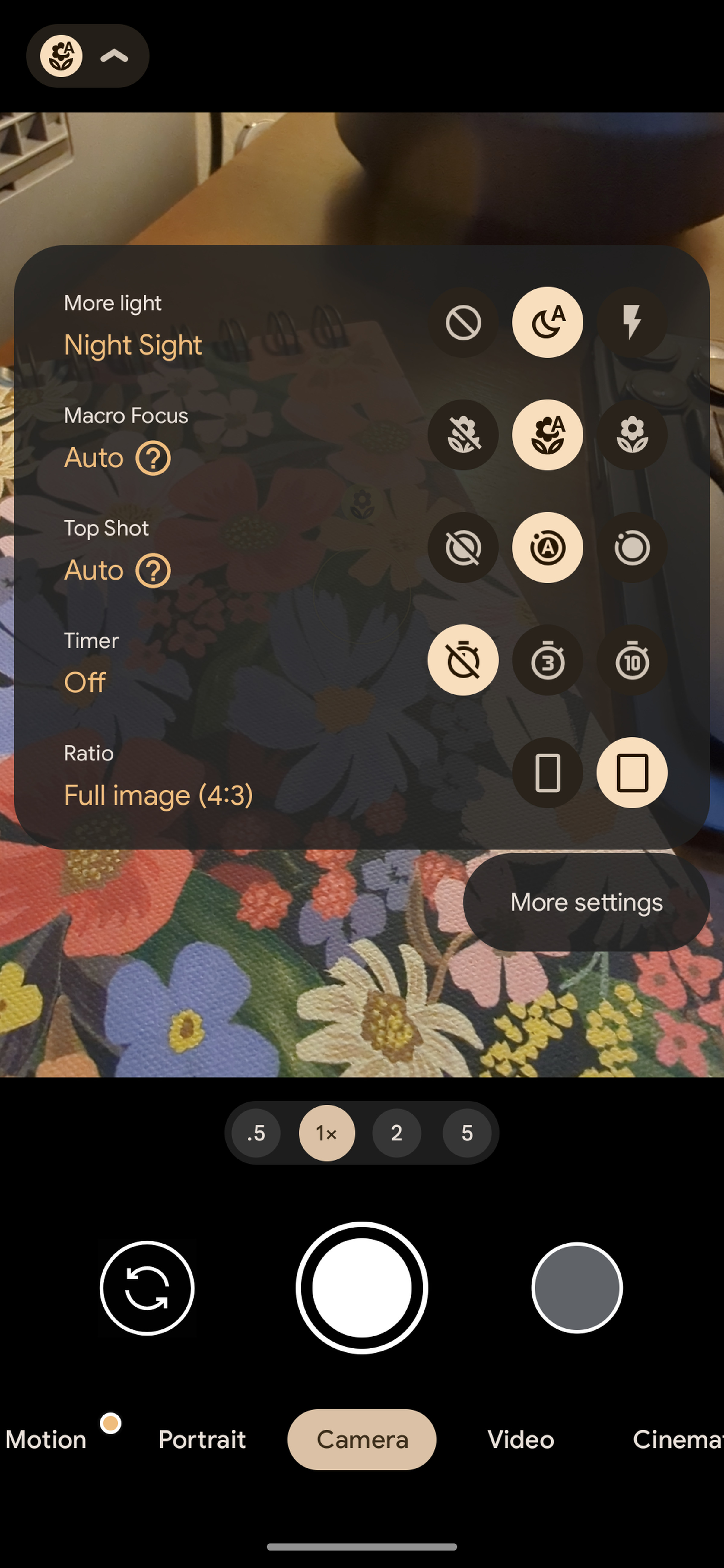This screenshot has width=724, height=1568.
Task: Turn off Timer setting
Action: click(463, 660)
